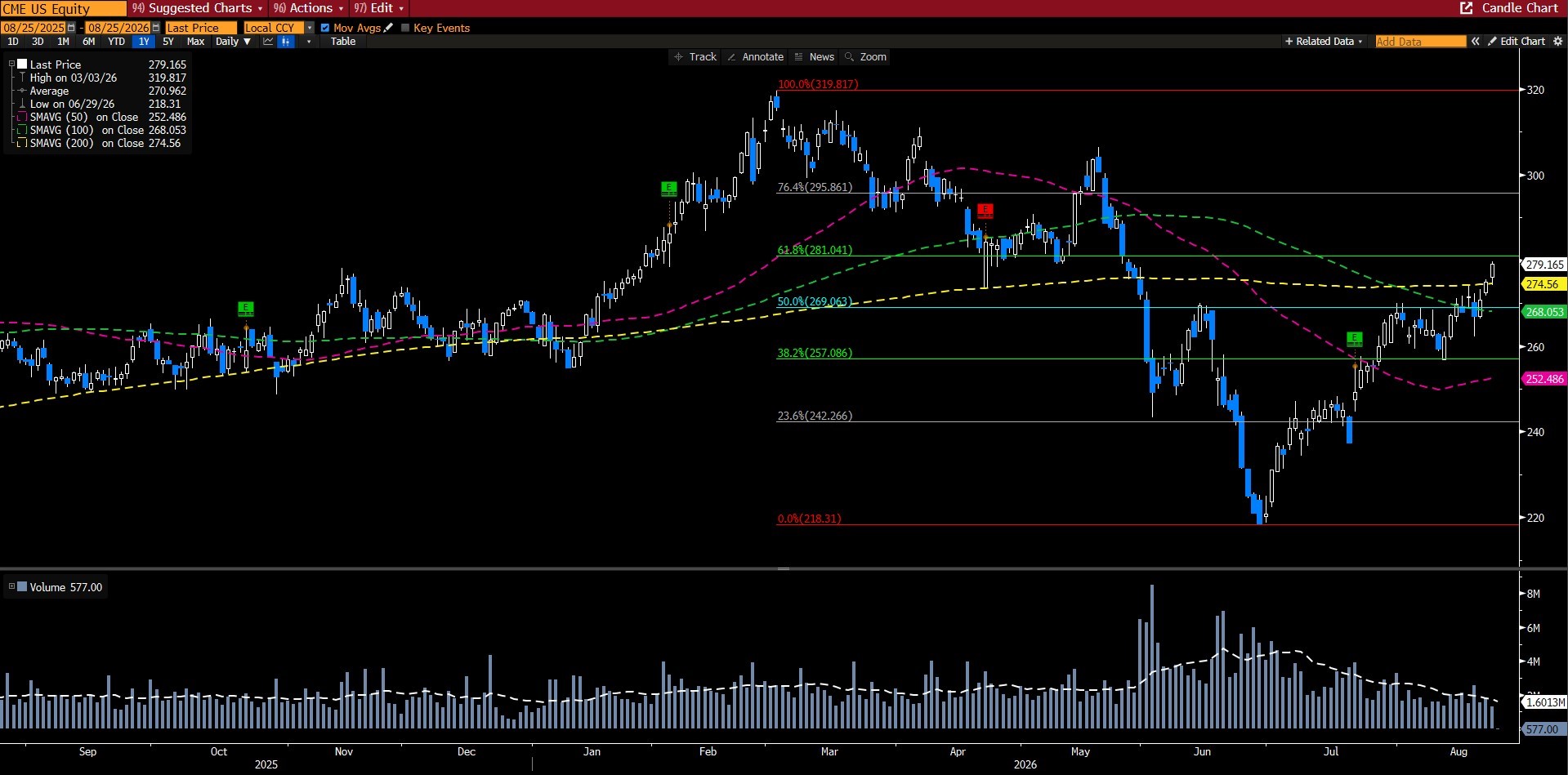
Task: Expand the chart type options arrow
Action: tap(309, 42)
